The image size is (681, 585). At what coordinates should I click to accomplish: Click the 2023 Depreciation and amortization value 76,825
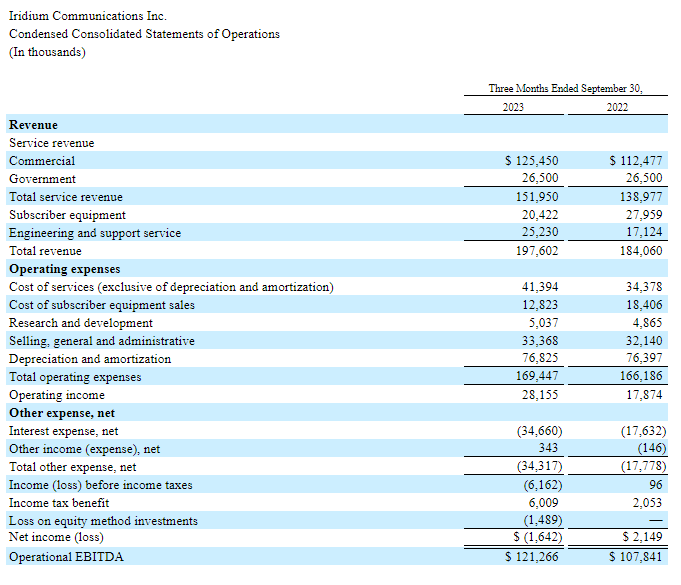[541, 359]
